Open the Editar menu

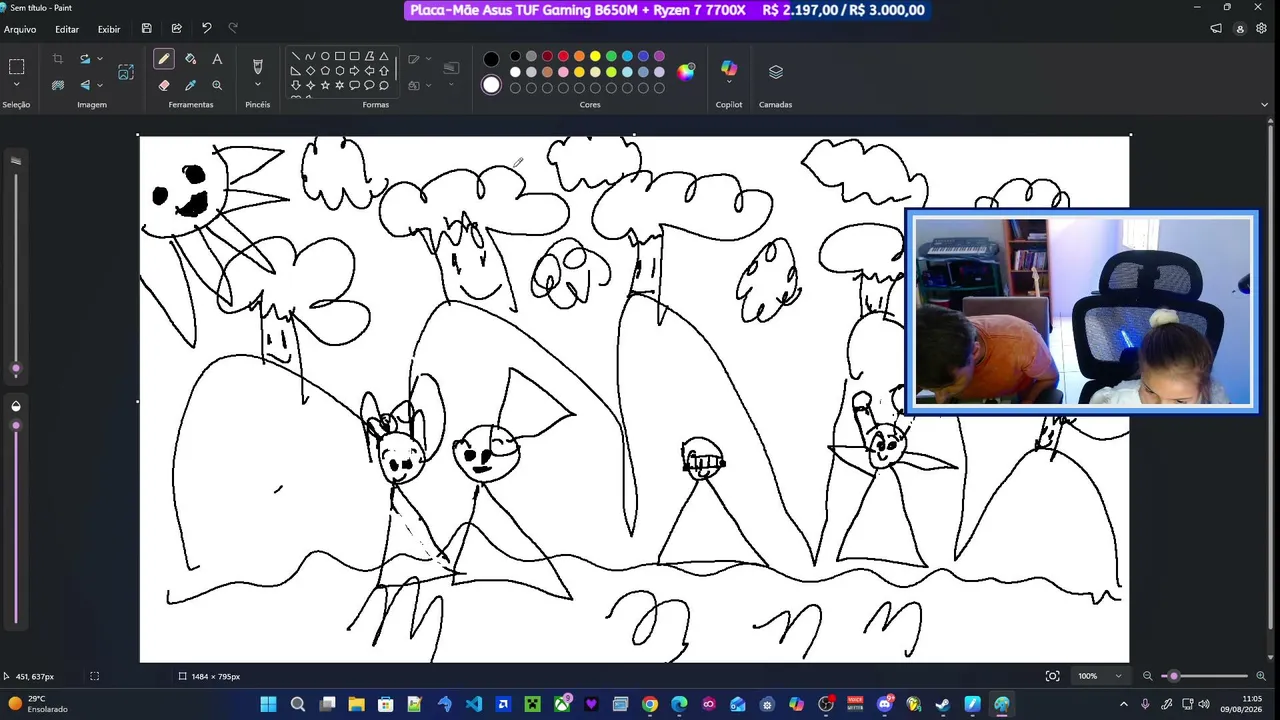click(x=67, y=29)
